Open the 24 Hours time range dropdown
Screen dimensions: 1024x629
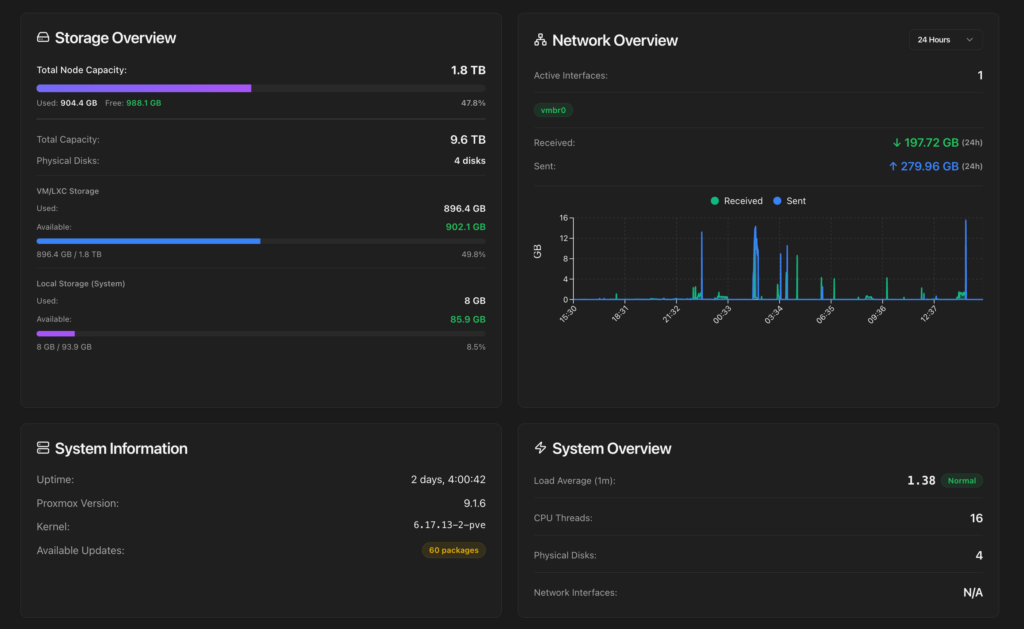943,39
